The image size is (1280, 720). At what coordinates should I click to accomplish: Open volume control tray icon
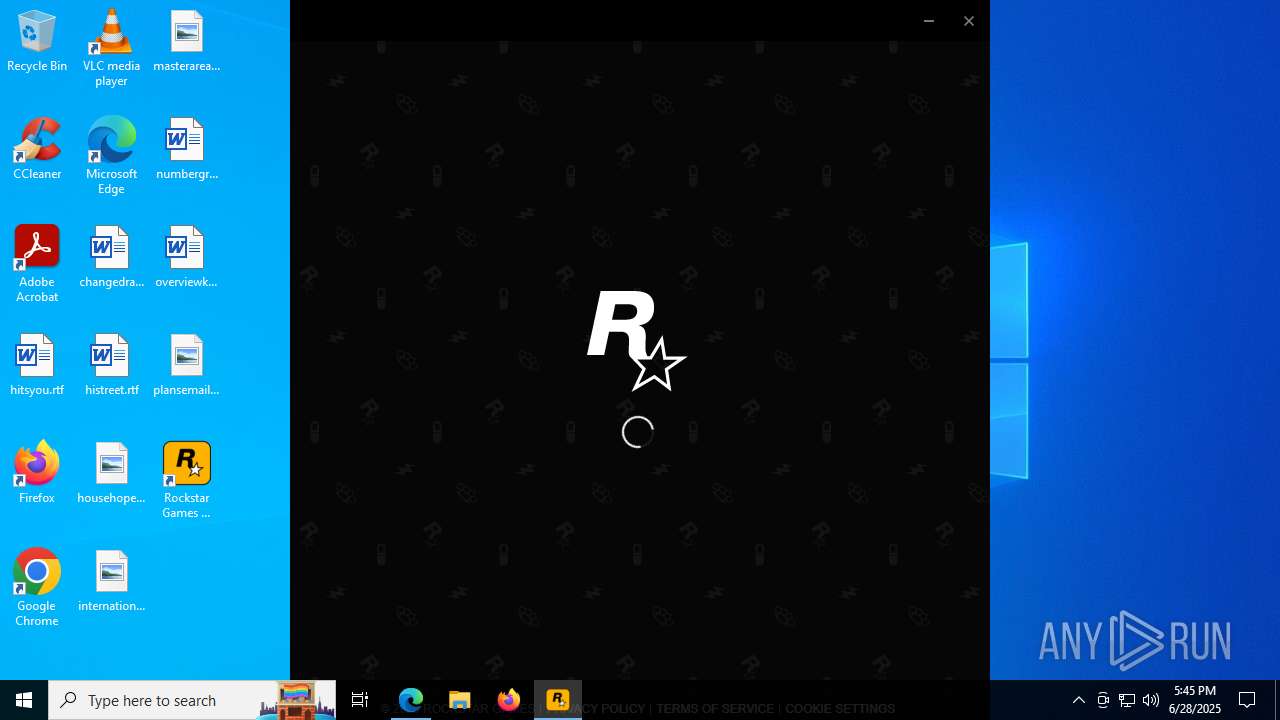click(1151, 700)
